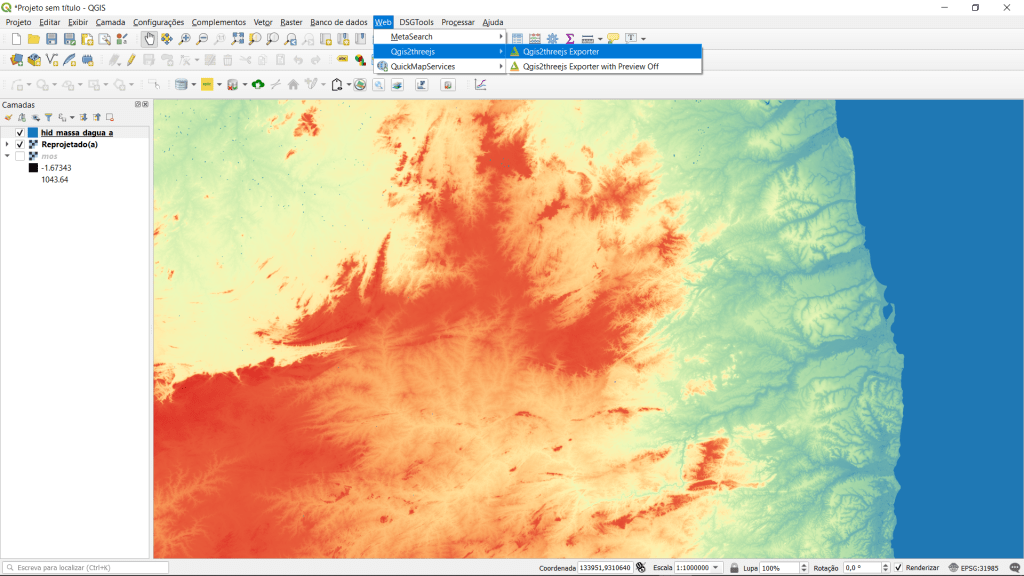Enable the mos layer checkbox
Image resolution: width=1024 pixels, height=576 pixels.
point(20,156)
